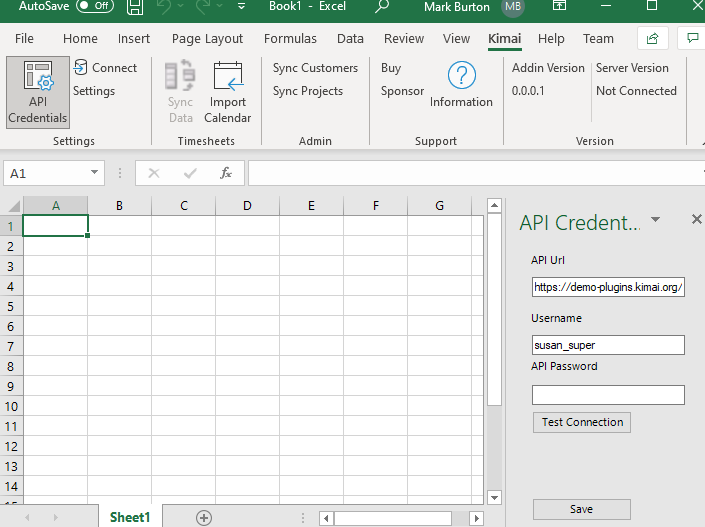Open the File tab
Screen dimensions: 705x527
tap(24, 39)
